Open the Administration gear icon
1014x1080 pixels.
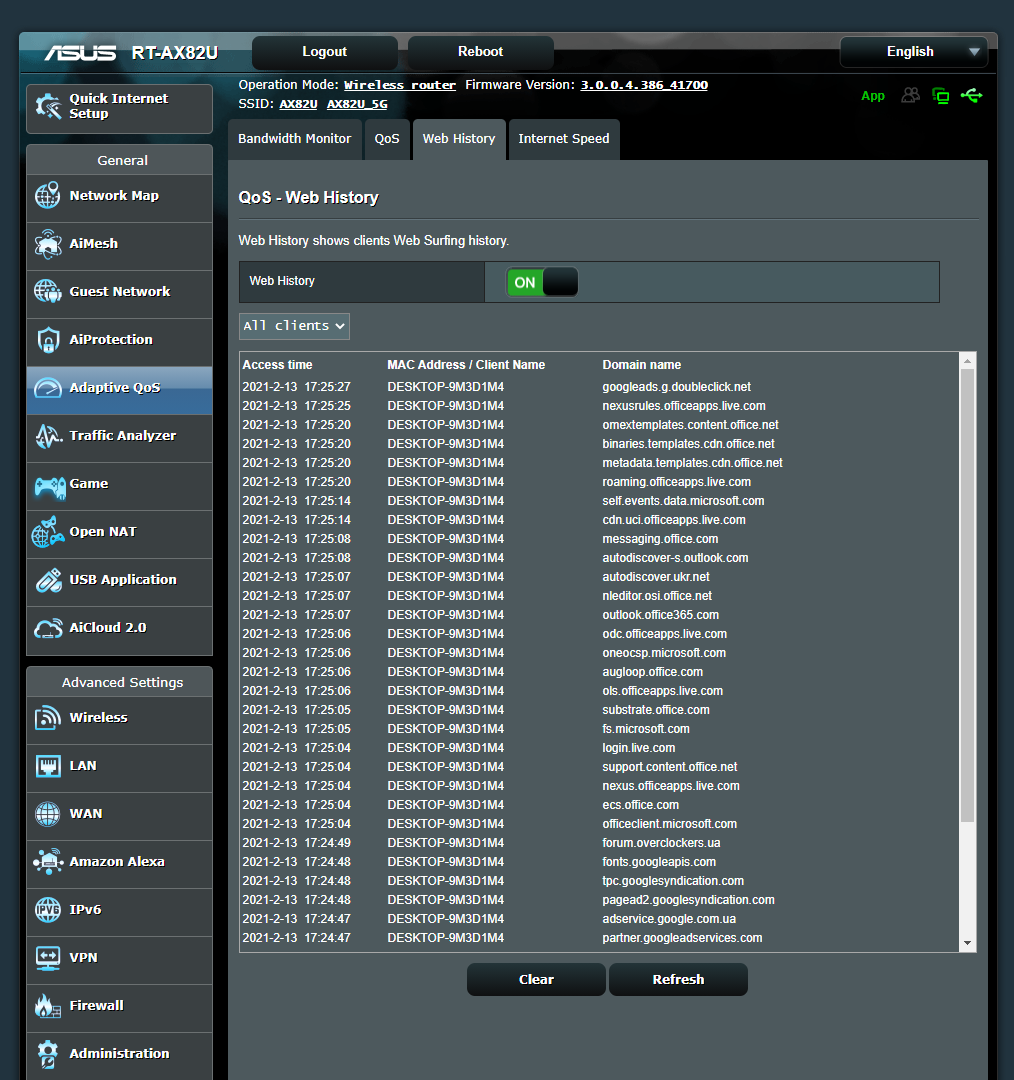click(48, 1055)
